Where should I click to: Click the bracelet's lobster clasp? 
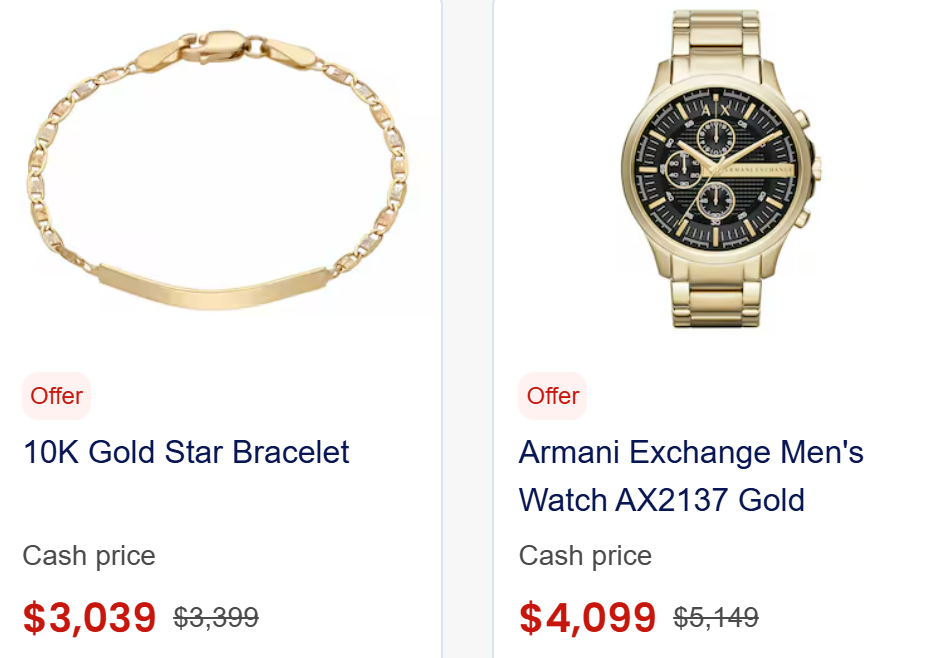pyautogui.click(x=215, y=43)
